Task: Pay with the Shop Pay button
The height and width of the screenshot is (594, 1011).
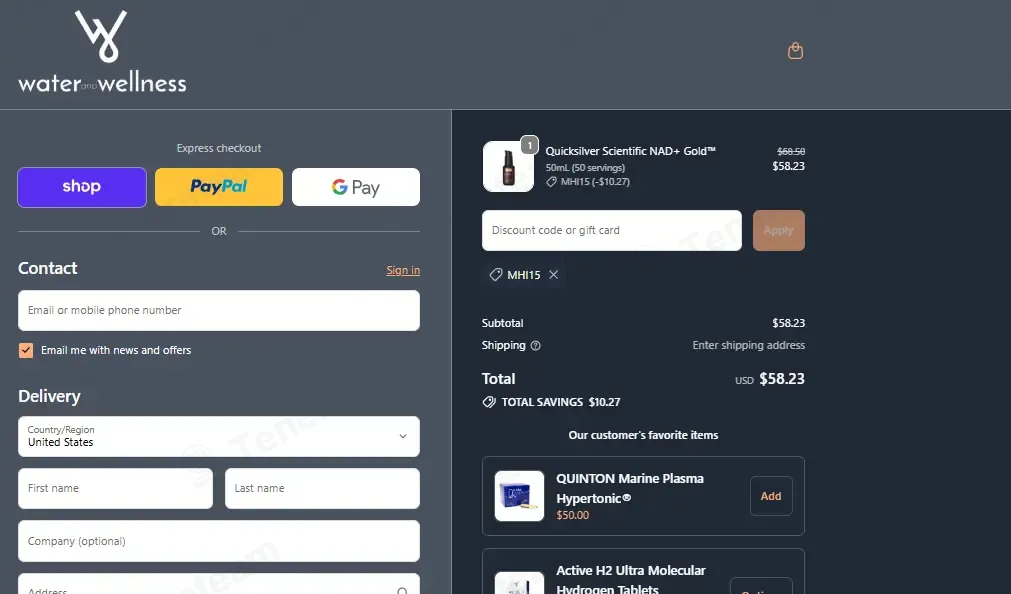Action: click(x=82, y=187)
